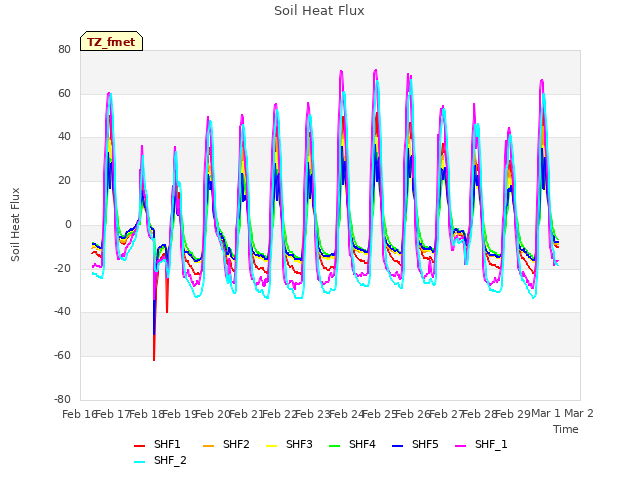640x480 pixels.
Task: Click the Mar 1 date tick label
Action: tap(546, 414)
